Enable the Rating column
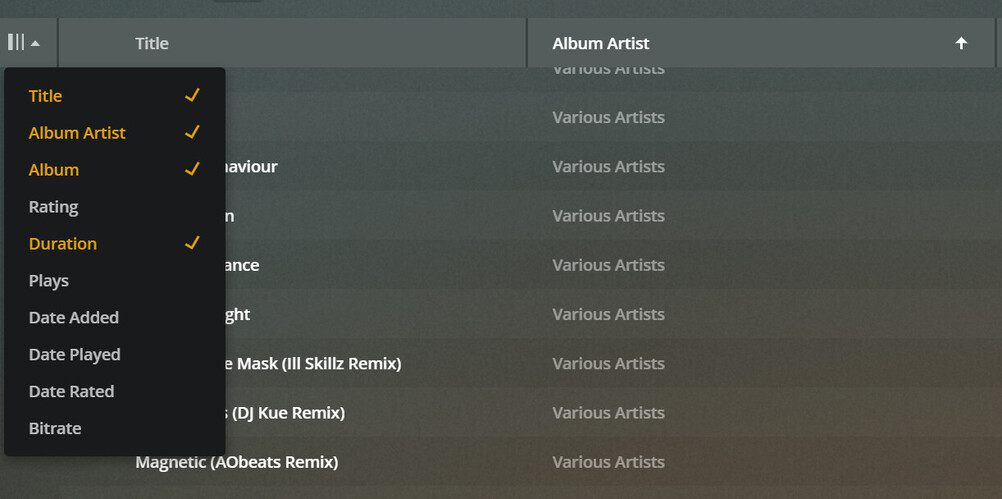The height and width of the screenshot is (499, 1002). [x=54, y=207]
